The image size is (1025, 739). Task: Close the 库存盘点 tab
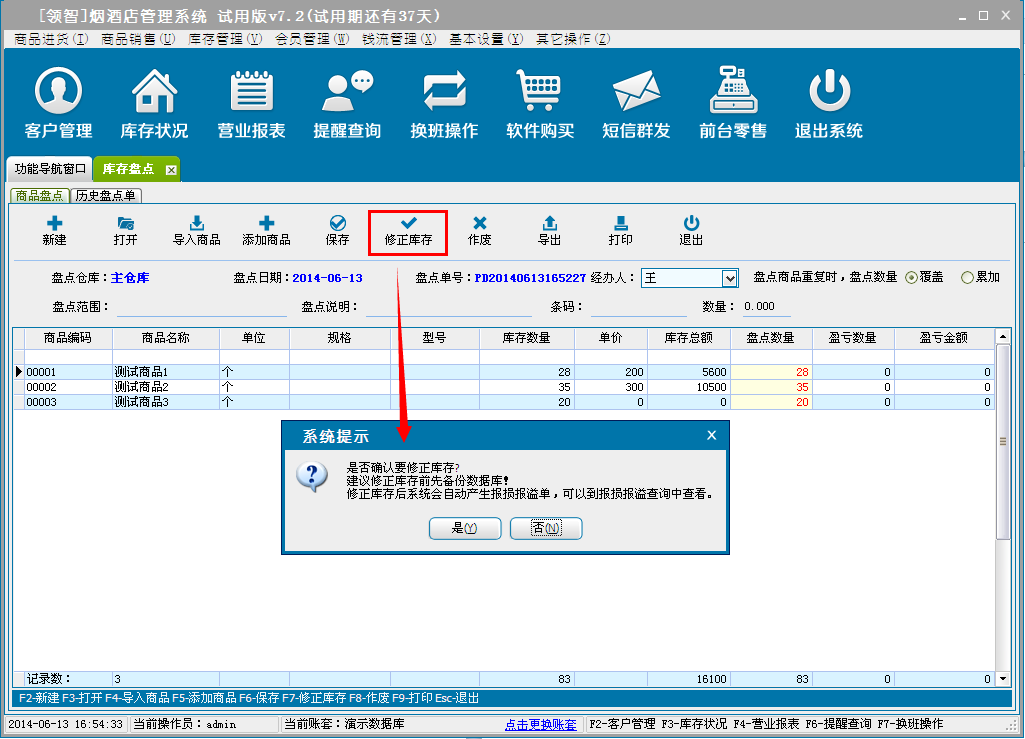click(171, 170)
